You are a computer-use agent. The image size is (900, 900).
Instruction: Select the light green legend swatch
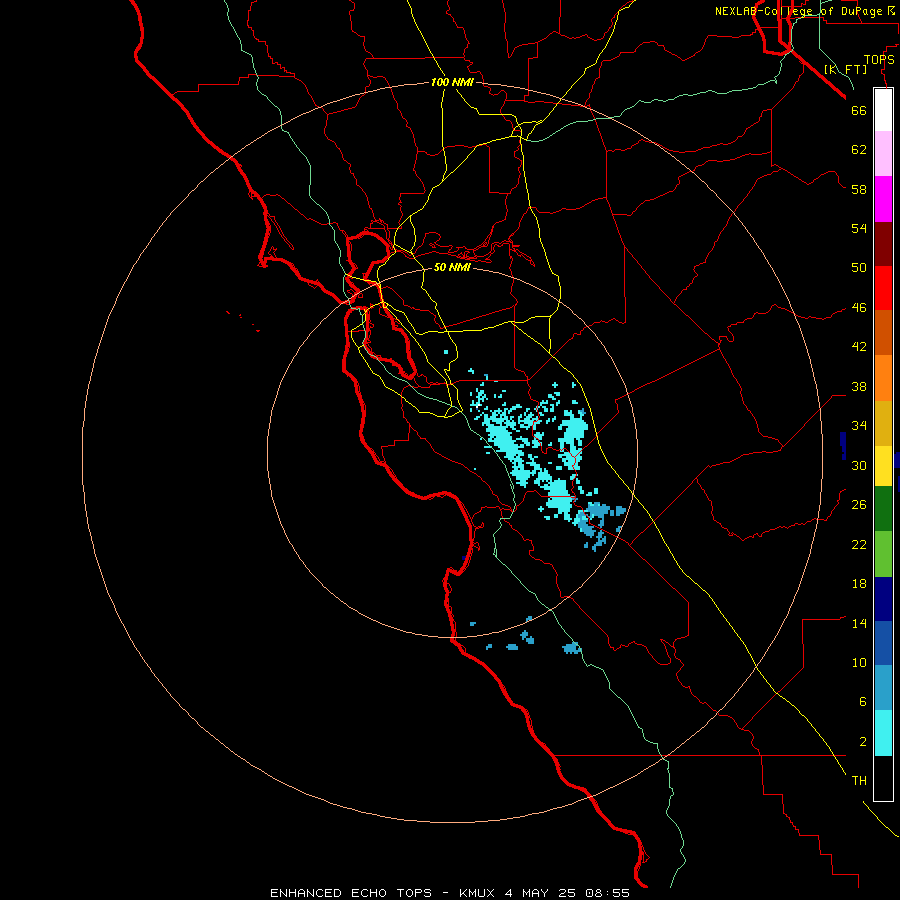point(883,554)
